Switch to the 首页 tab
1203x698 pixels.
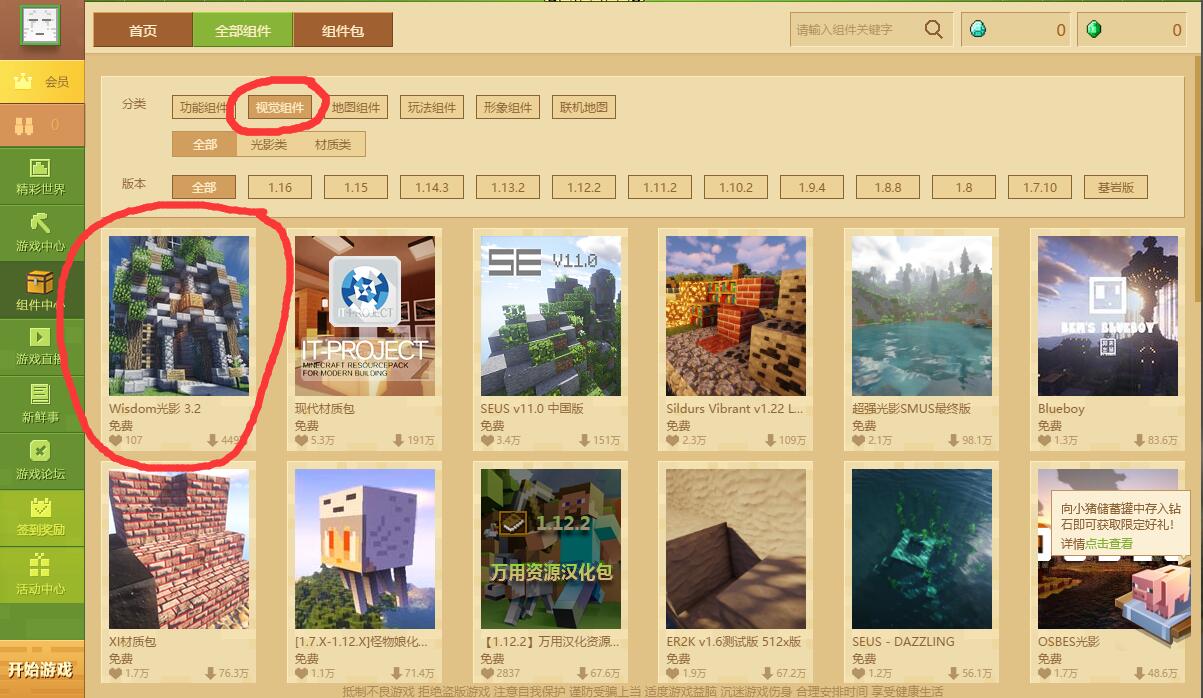tap(143, 31)
